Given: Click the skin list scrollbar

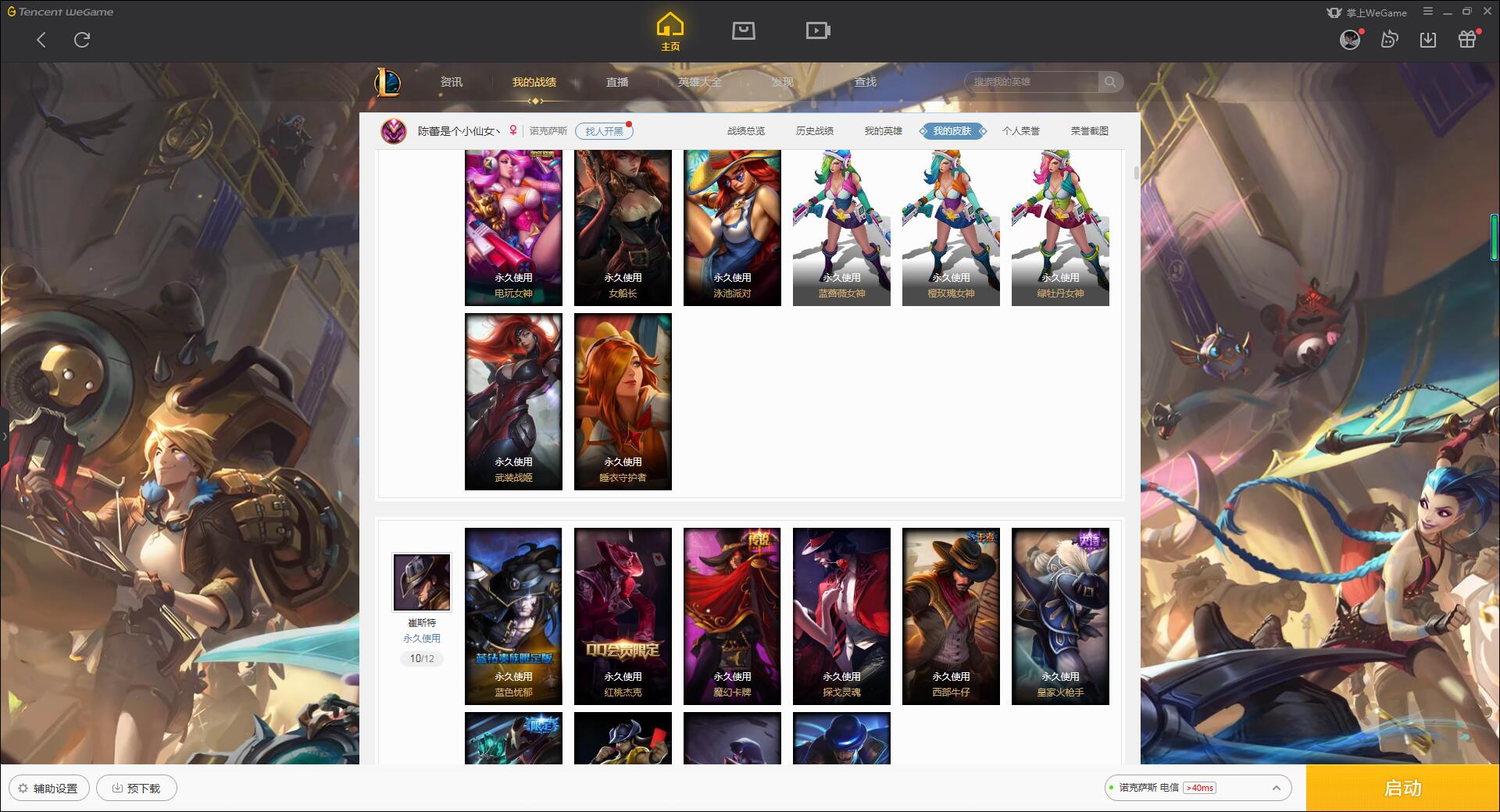Looking at the screenshot, I should [1135, 173].
